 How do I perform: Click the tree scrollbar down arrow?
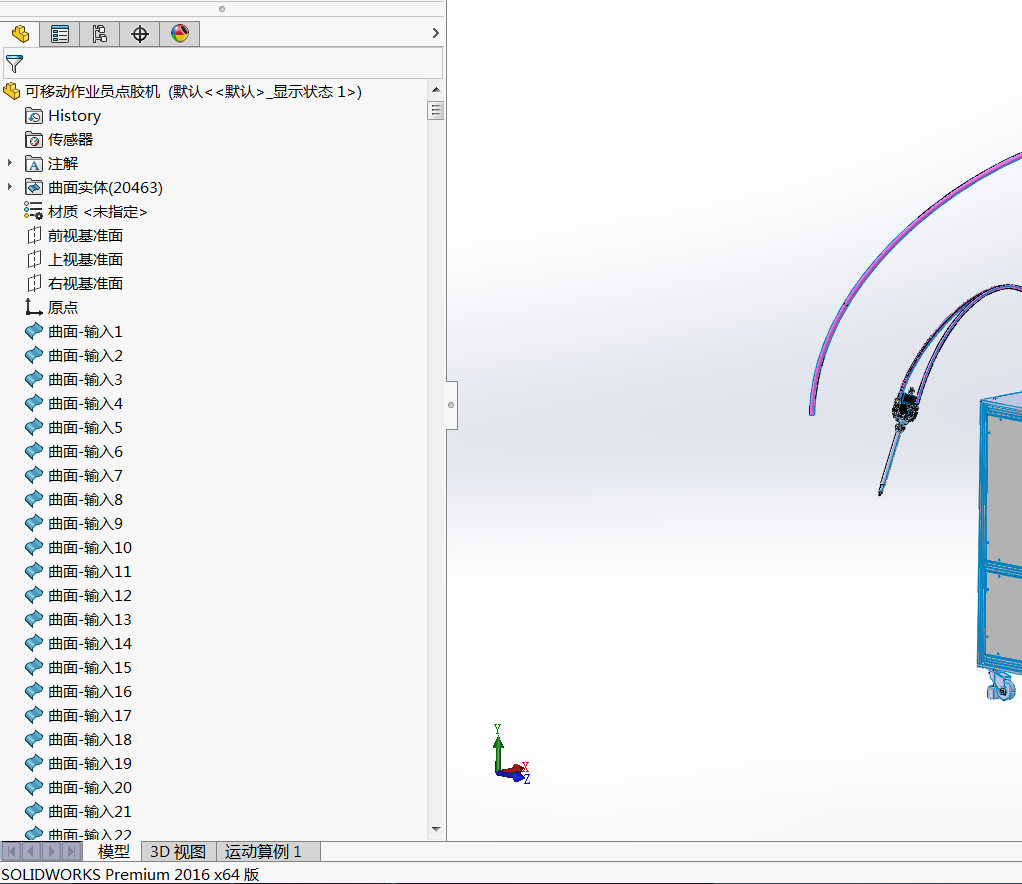click(436, 829)
